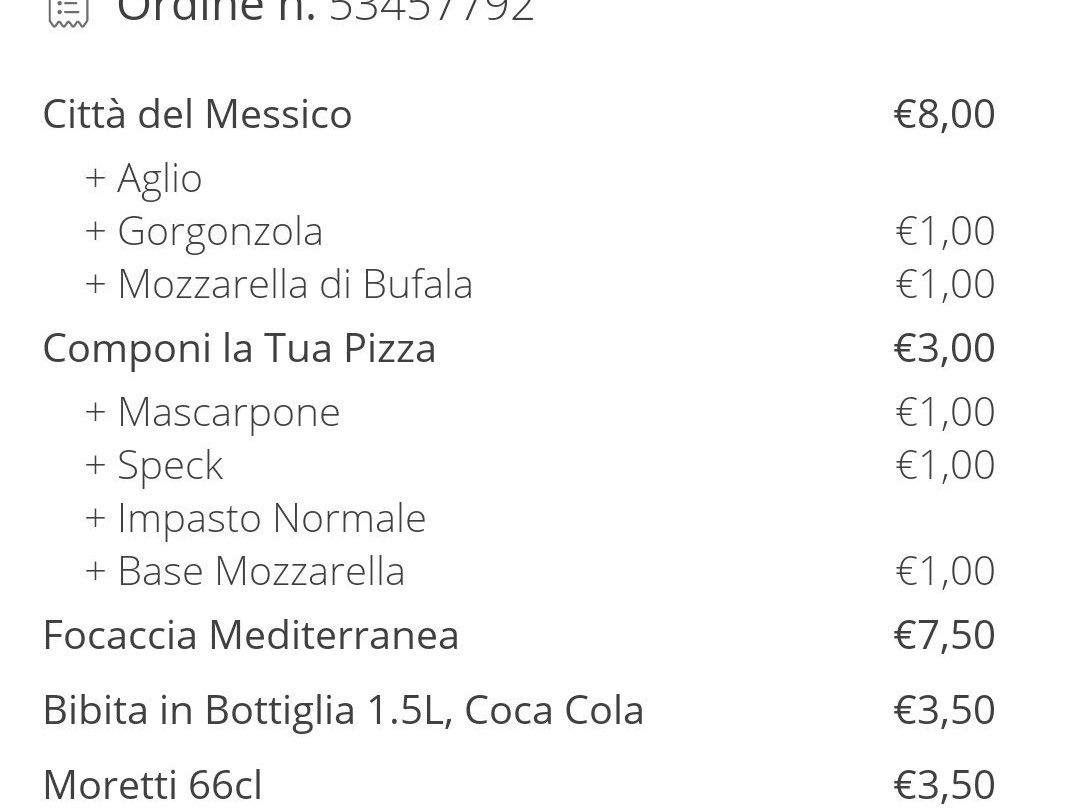Click the + Base Mozzarella option
The height and width of the screenshot is (808, 1080).
pyautogui.click(x=245, y=572)
